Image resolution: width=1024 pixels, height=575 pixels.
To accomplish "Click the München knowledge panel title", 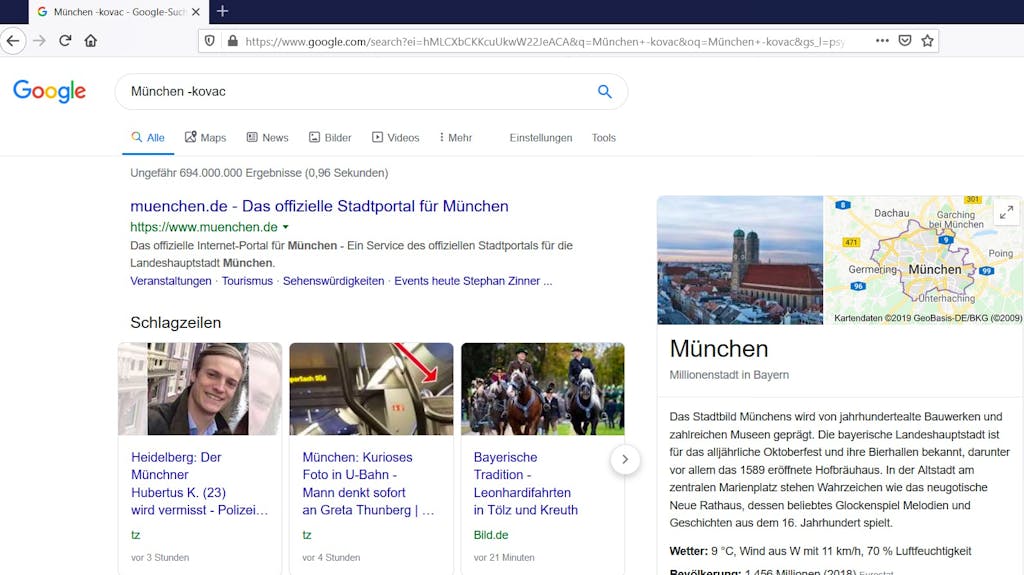I will point(718,348).
